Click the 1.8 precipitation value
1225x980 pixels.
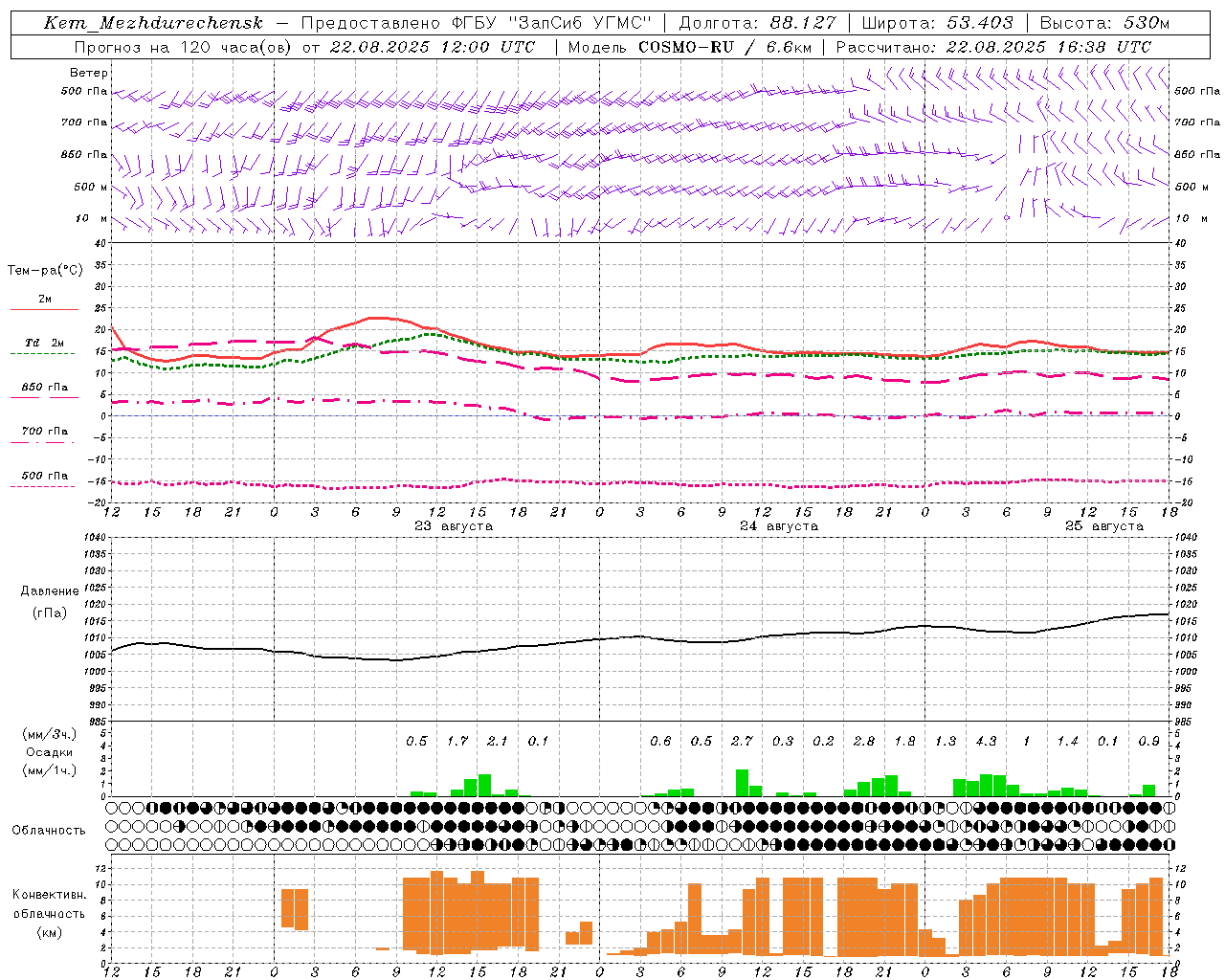tap(904, 741)
